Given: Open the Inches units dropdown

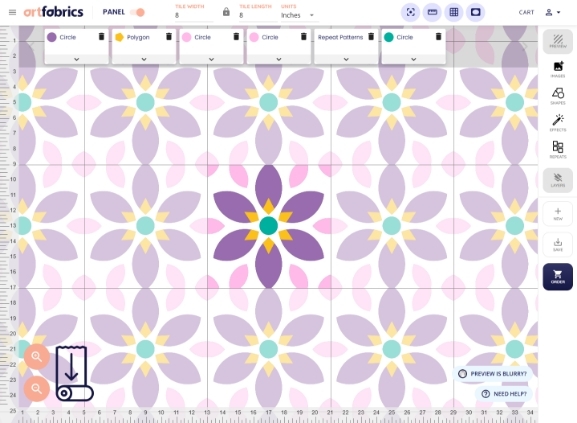Looking at the screenshot, I should [x=297, y=15].
